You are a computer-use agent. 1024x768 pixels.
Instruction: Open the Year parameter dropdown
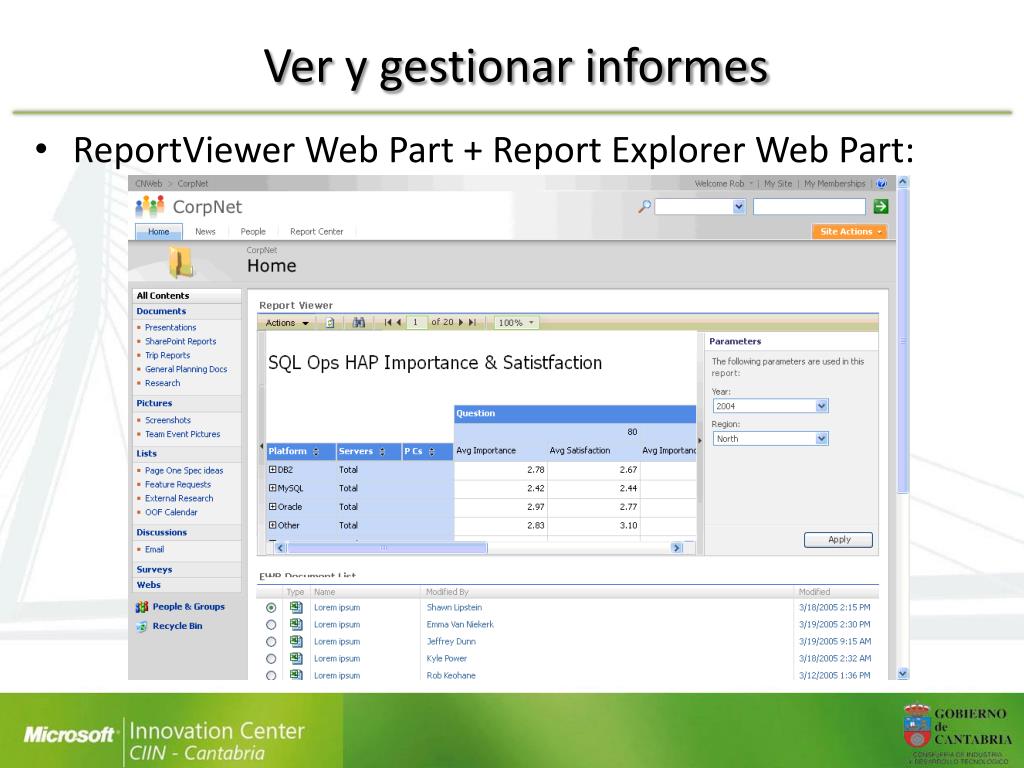822,406
